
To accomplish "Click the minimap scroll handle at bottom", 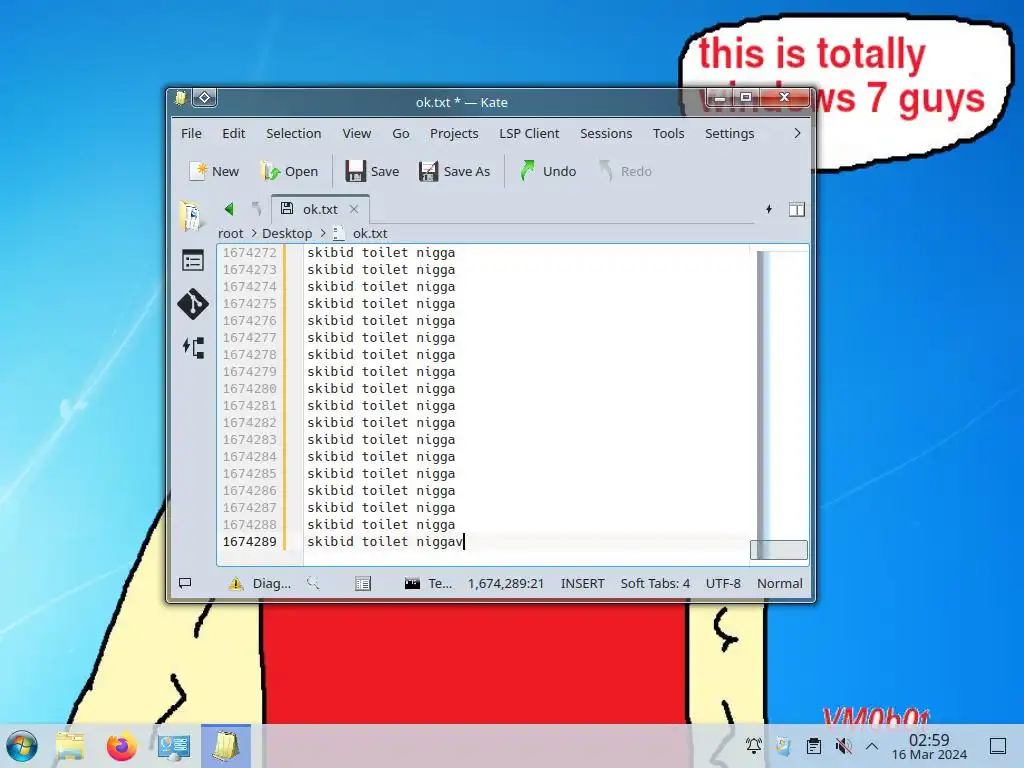I will click(x=778, y=550).
